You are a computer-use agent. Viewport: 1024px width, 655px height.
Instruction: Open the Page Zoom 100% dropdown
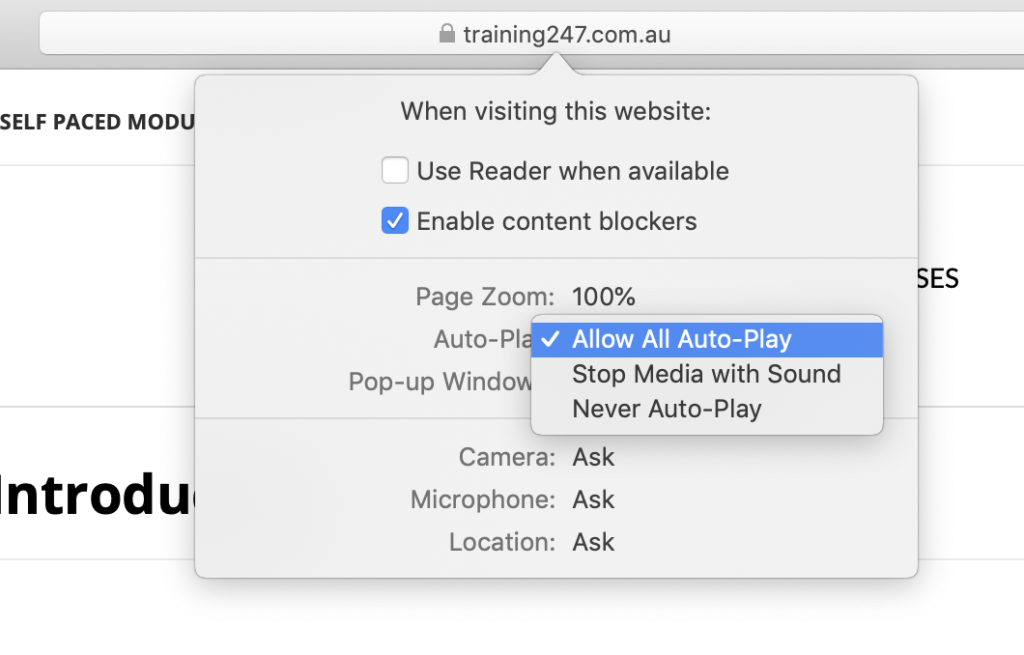click(x=603, y=297)
